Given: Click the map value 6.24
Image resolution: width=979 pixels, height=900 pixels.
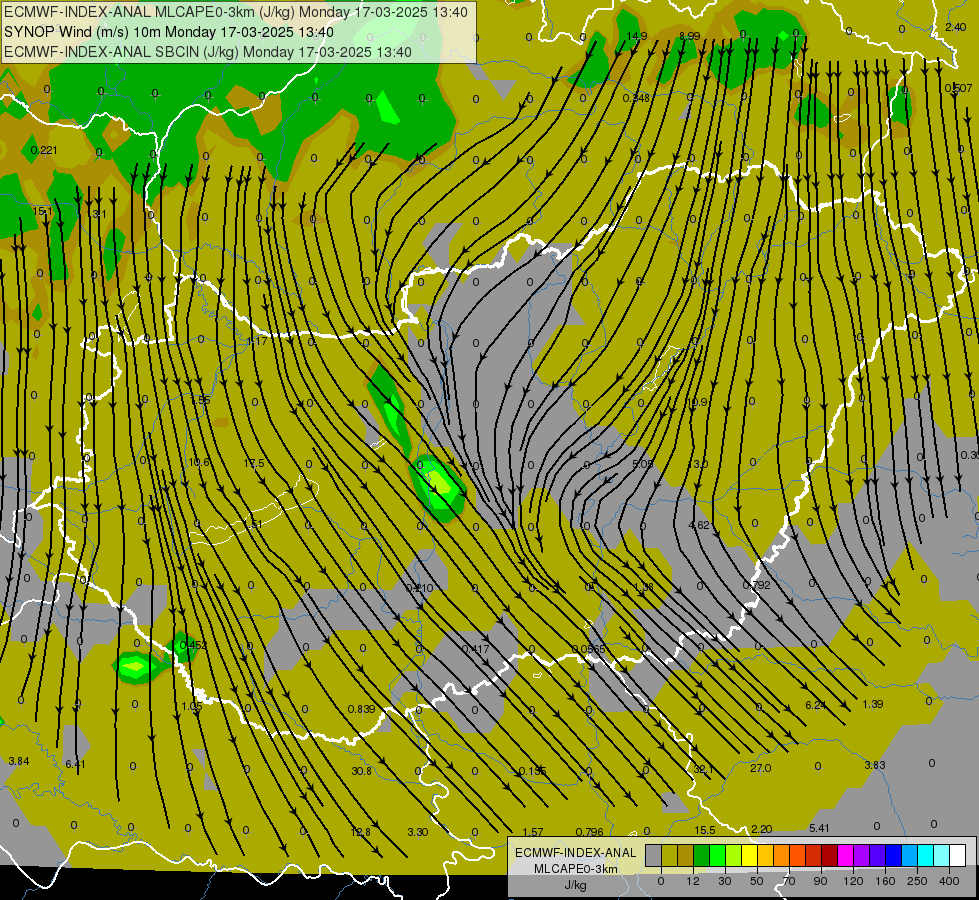Looking at the screenshot, I should coord(815,705).
